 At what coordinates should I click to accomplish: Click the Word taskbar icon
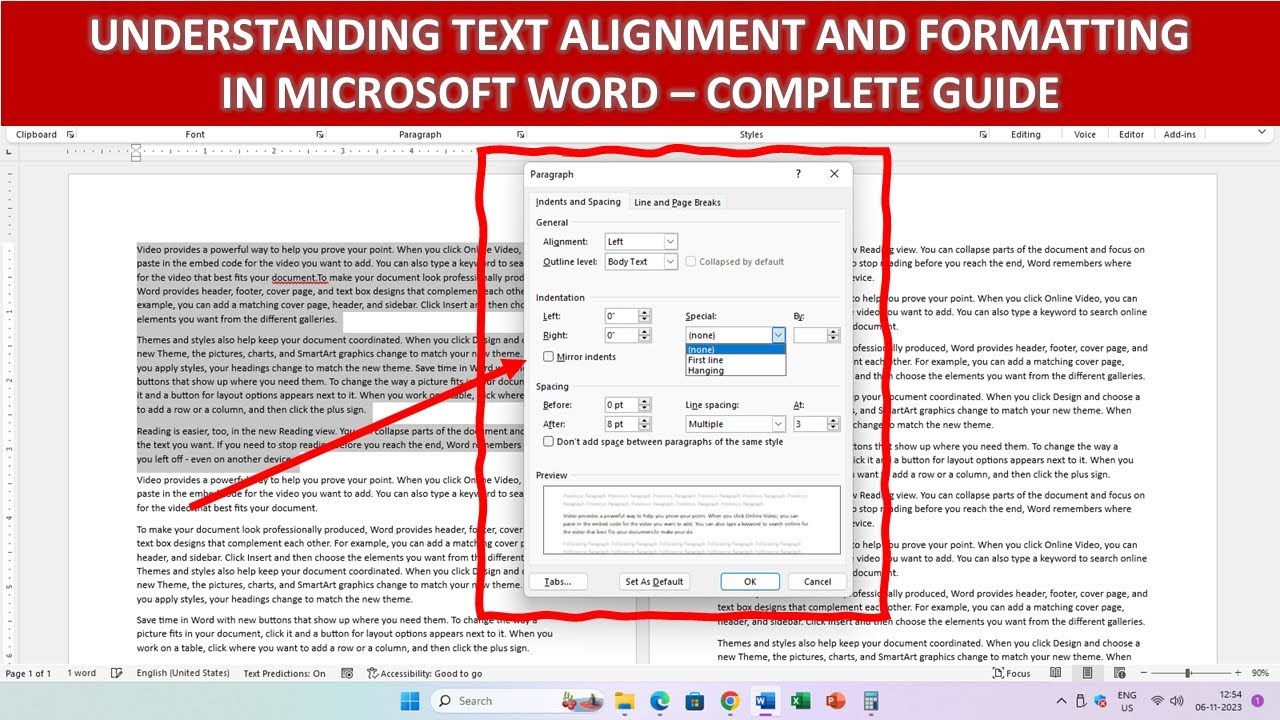765,701
